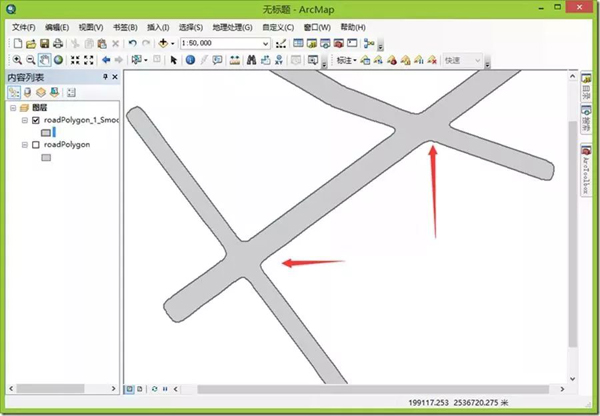Open Labeling toolbar options arrow after 快速
600x416 pixels.
[488, 61]
